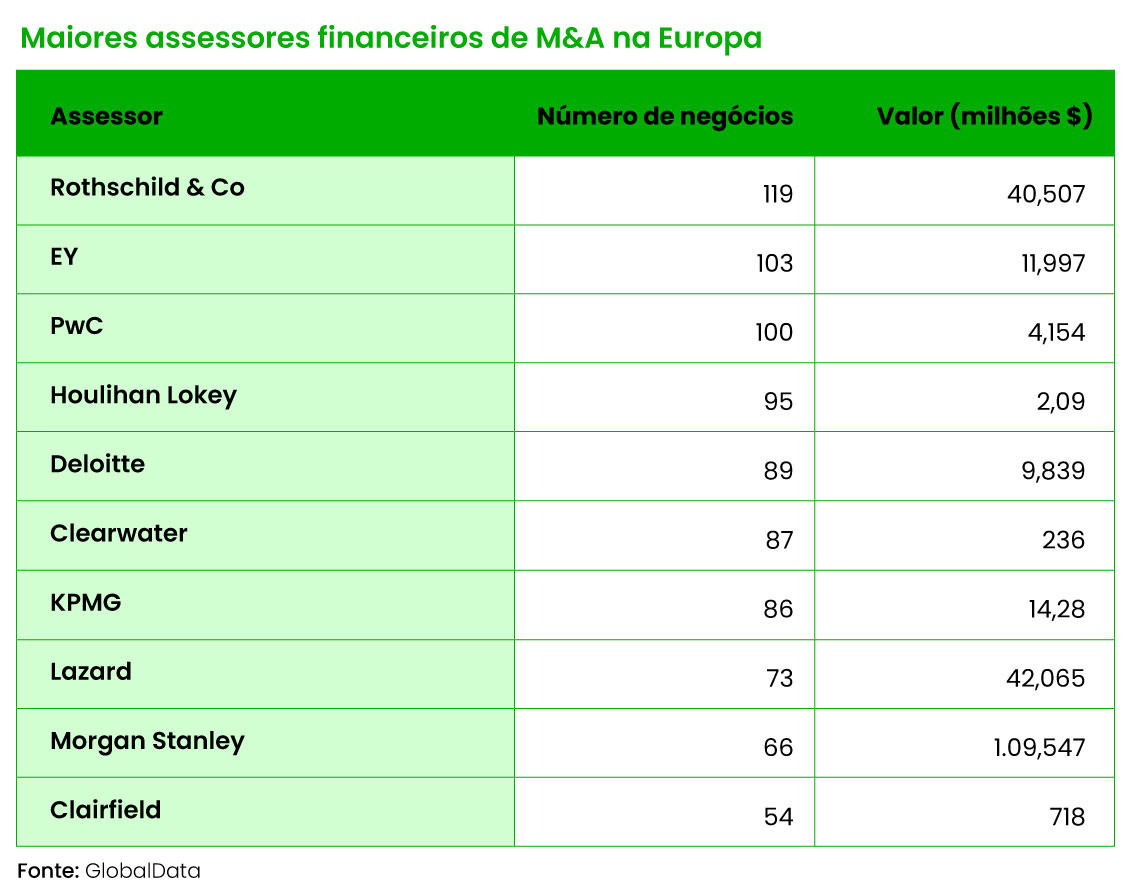The image size is (1135, 894).
Task: Click Rothschild's deal count of 119
Action: tap(777, 194)
